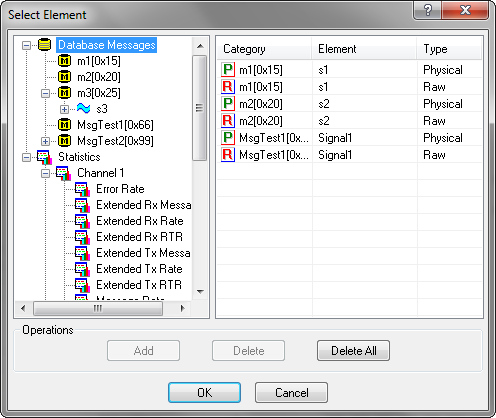Click the Error Rate statistics icon
This screenshot has height=418, width=496.
82,189
